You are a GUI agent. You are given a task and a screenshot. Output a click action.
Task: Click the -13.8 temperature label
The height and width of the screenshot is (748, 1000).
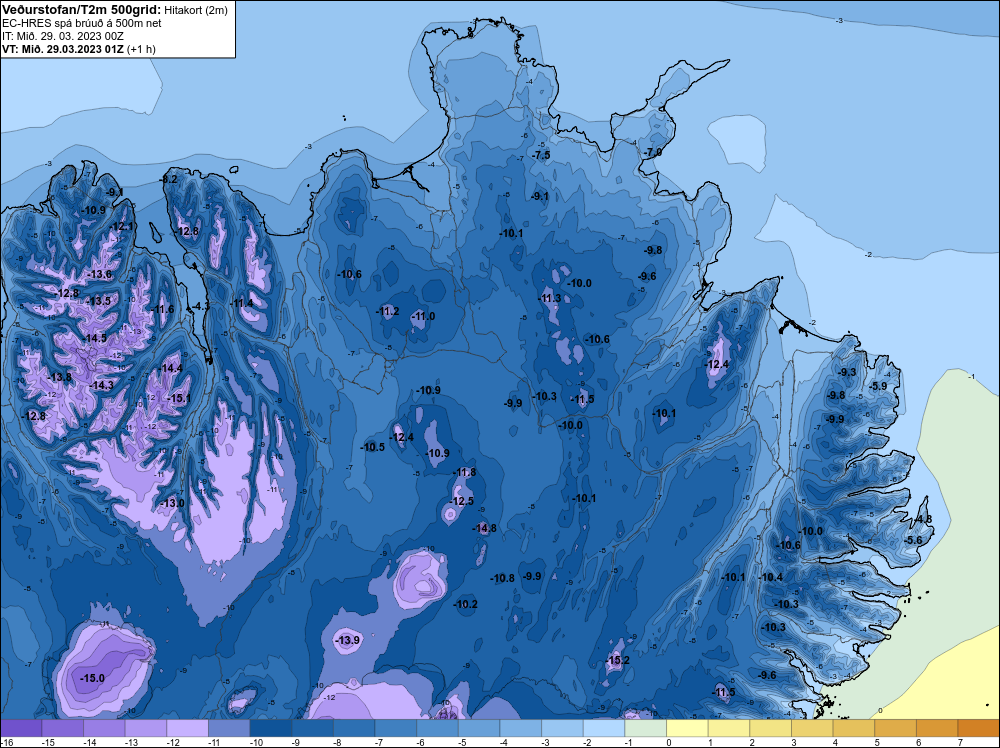point(60,377)
